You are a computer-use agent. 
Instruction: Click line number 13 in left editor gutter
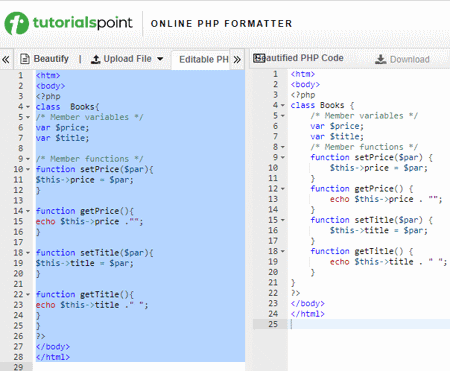[18, 201]
